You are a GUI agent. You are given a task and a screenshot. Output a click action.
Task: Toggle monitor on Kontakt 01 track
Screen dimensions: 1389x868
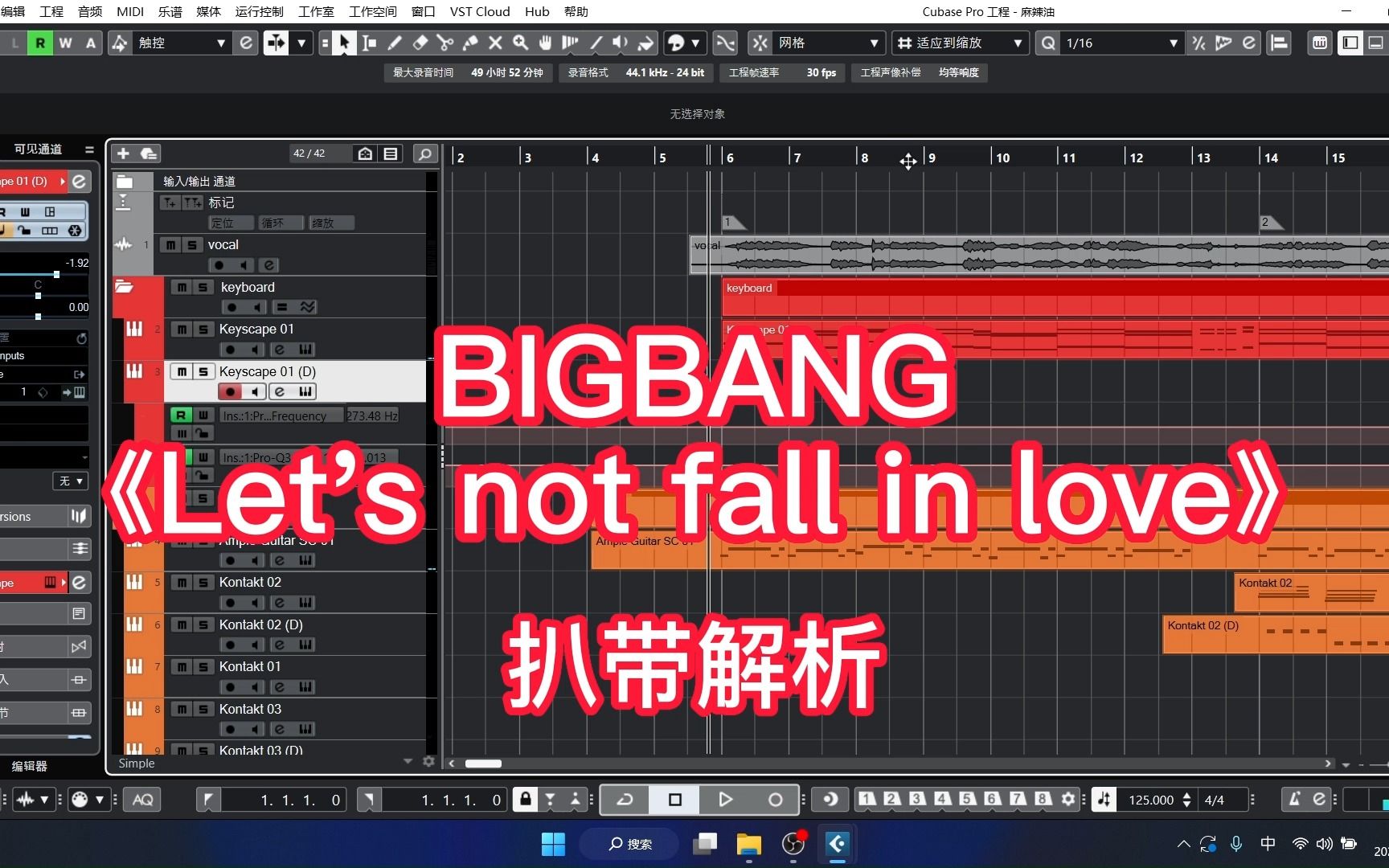(x=255, y=687)
